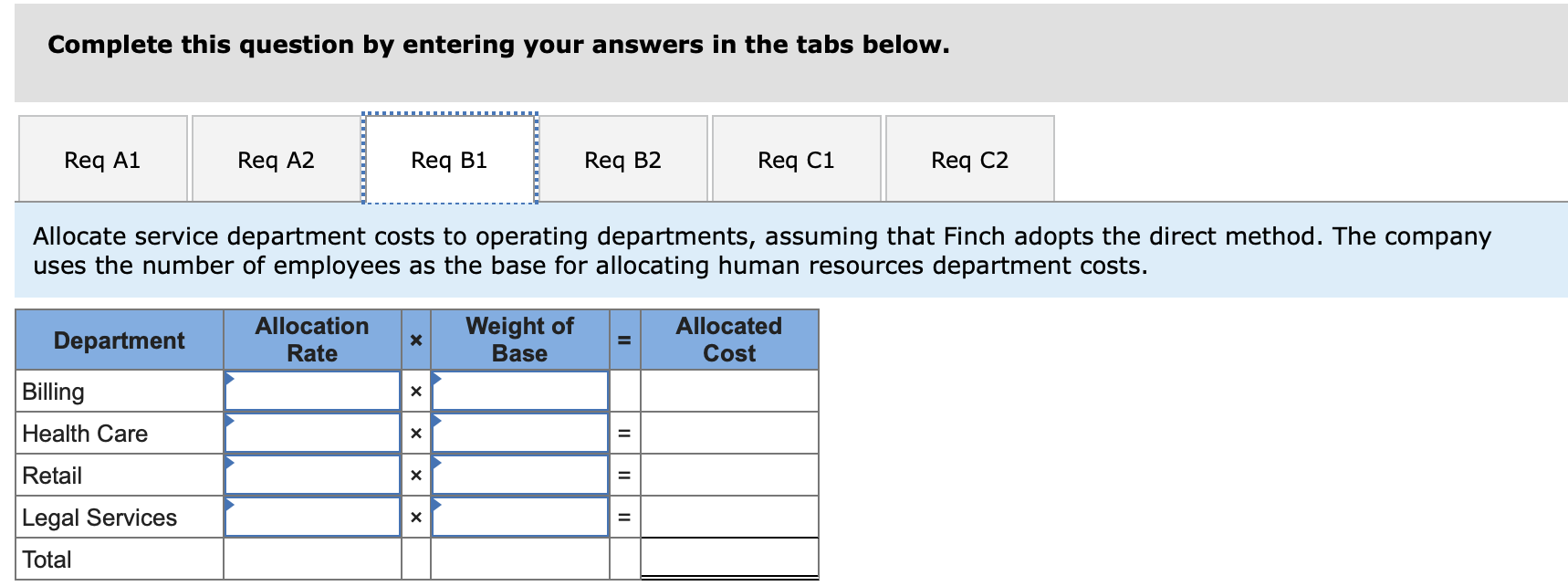
Task: Click the Weight of Base input for Billing
Action: (x=520, y=391)
